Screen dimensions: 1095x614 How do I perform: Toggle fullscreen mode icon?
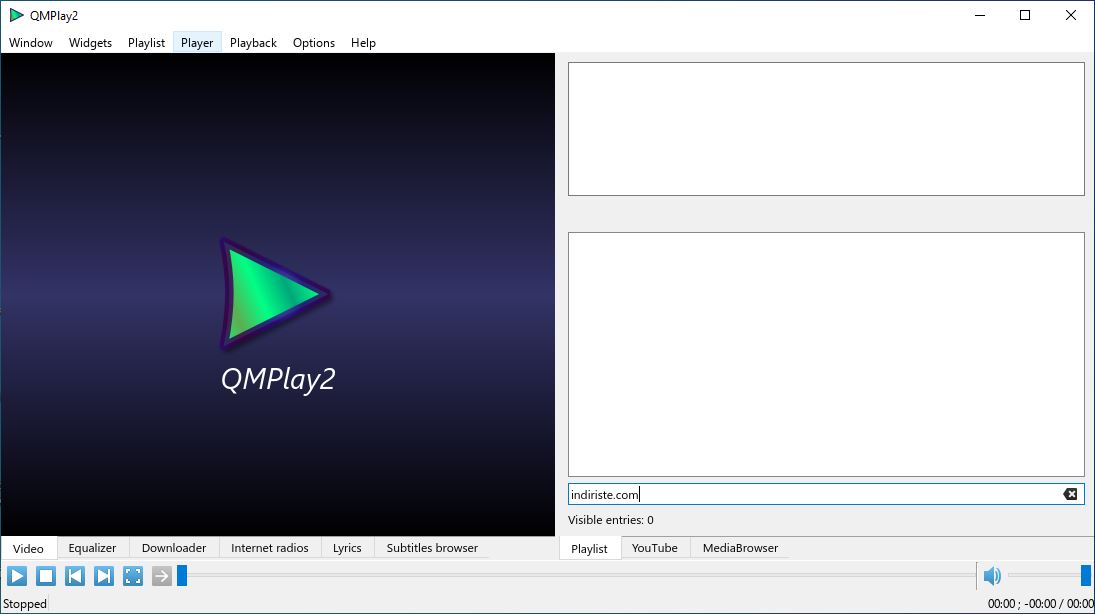pyautogui.click(x=133, y=576)
